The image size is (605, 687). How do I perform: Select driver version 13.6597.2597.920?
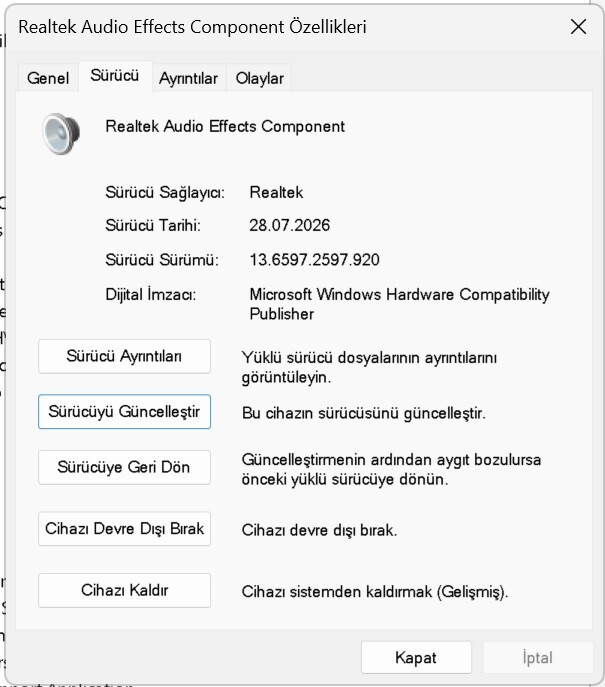pyautogui.click(x=315, y=260)
